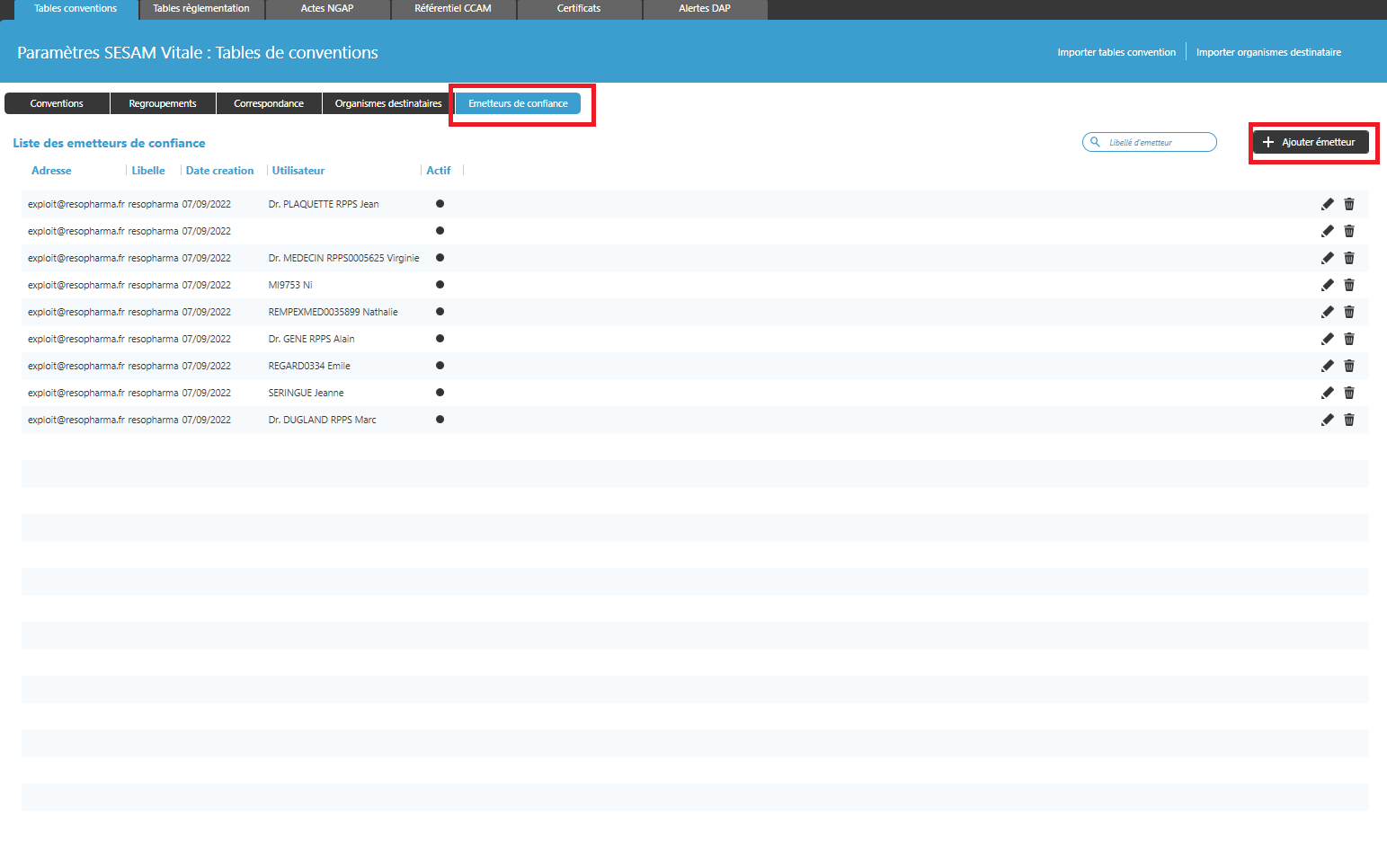Focus the Libellé d'emetteur search field

[x=1156, y=142]
